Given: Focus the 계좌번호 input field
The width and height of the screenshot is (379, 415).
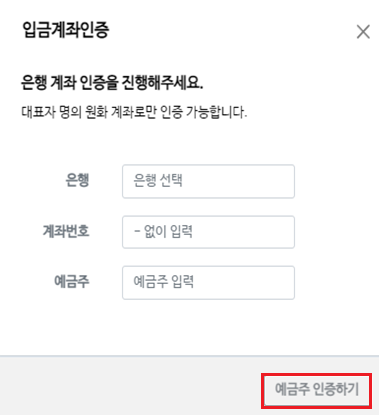Looking at the screenshot, I should 208,232.
